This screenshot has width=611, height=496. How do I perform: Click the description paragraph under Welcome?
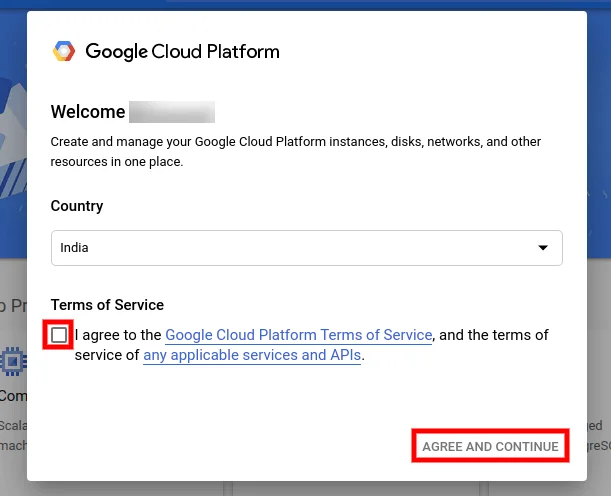coord(296,151)
